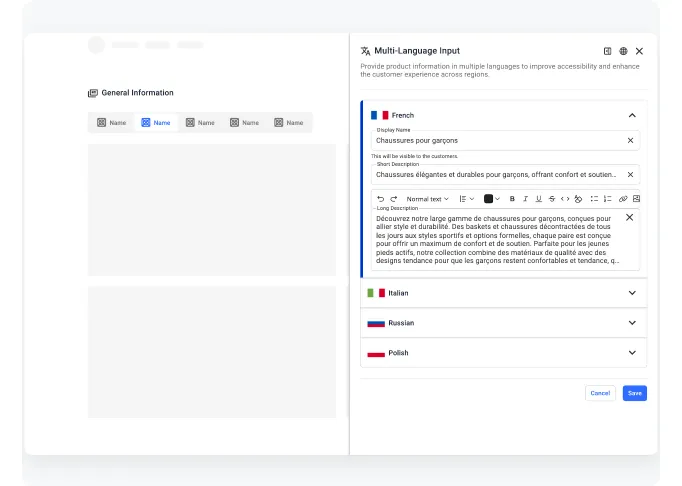682x486 pixels.
Task: Expand the Russian language section
Action: [632, 323]
